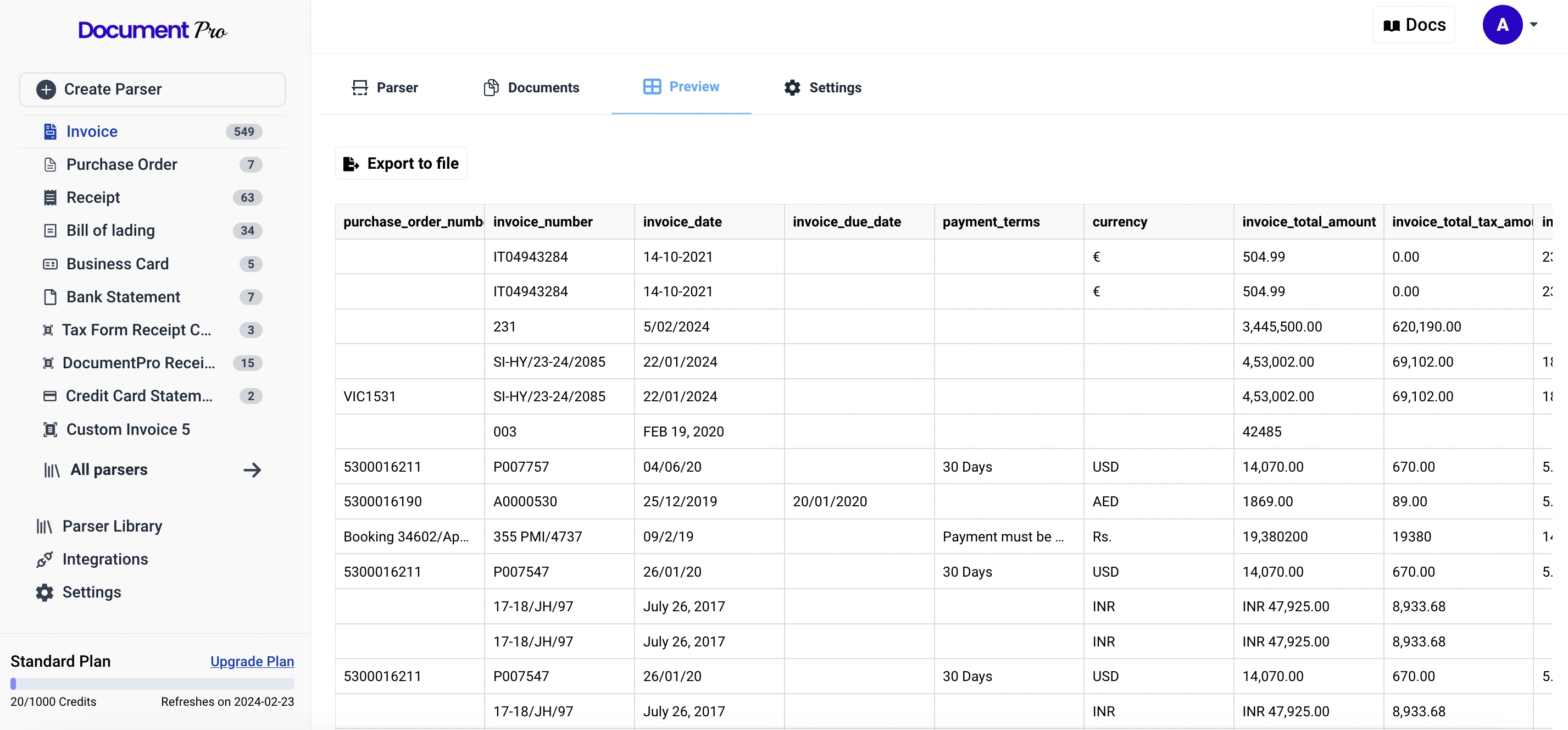Click the Integrations plug icon
This screenshot has height=730, width=1568.
pos(44,560)
